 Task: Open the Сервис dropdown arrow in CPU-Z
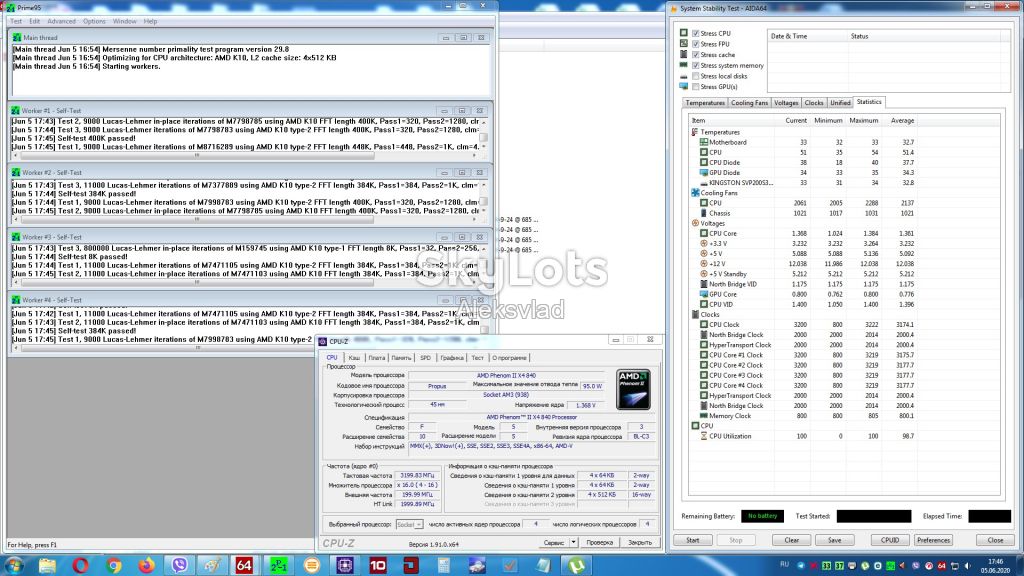click(x=573, y=542)
